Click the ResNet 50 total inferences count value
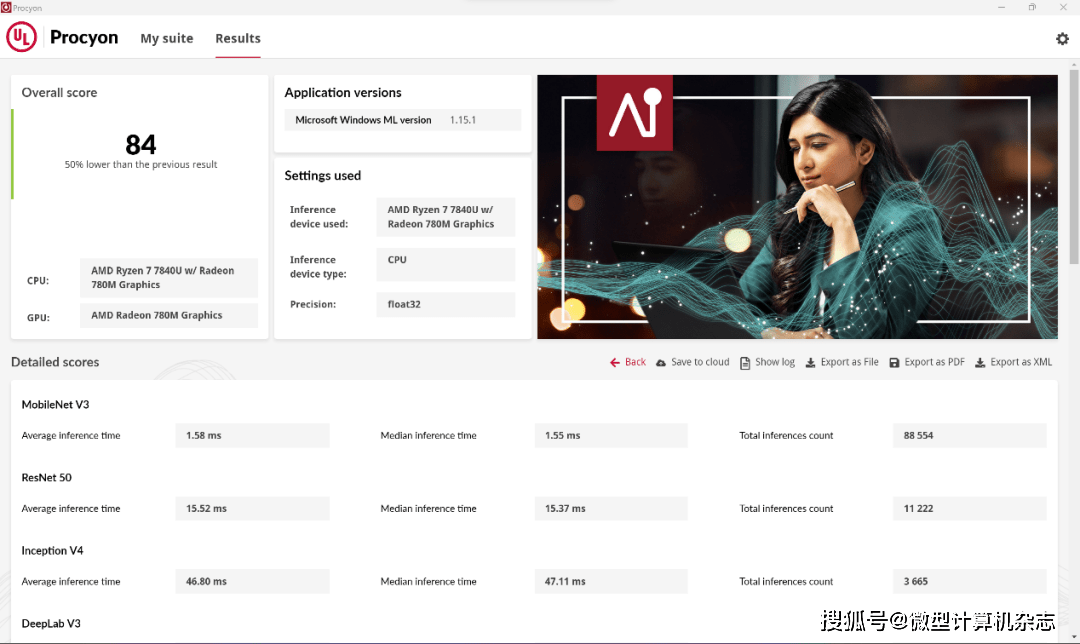Viewport: 1080px width, 644px height. (969, 509)
